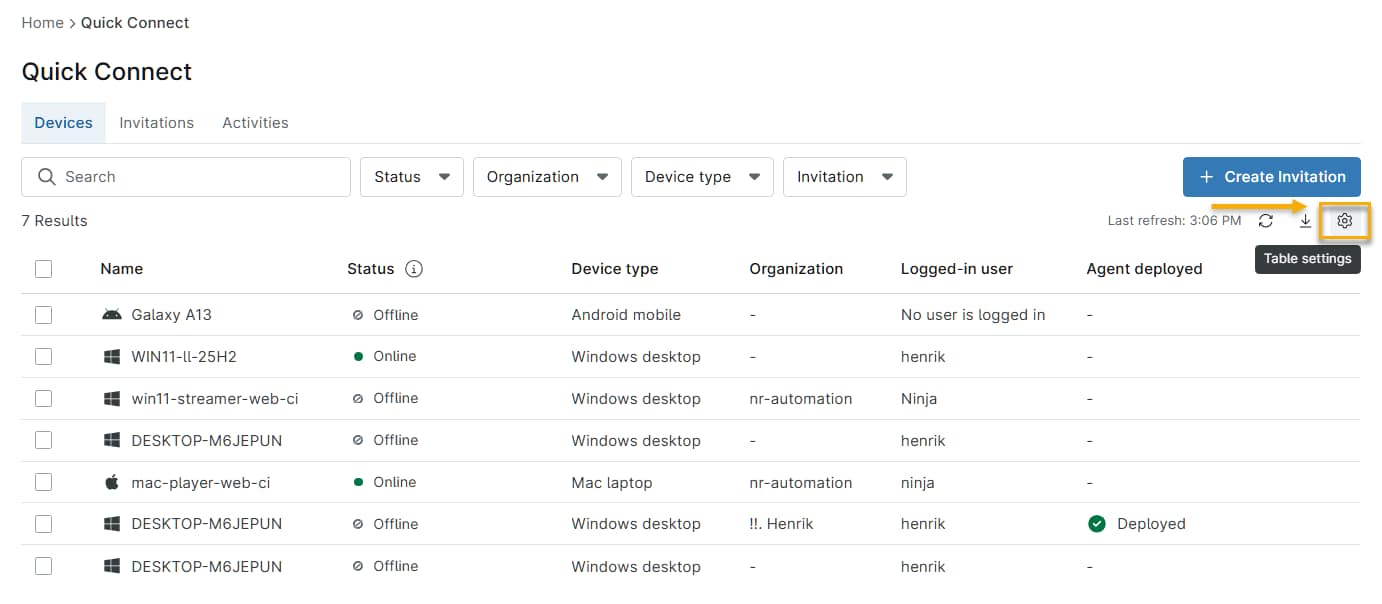Click inside the Search input field
Screen dimensions: 1382x604
(186, 177)
